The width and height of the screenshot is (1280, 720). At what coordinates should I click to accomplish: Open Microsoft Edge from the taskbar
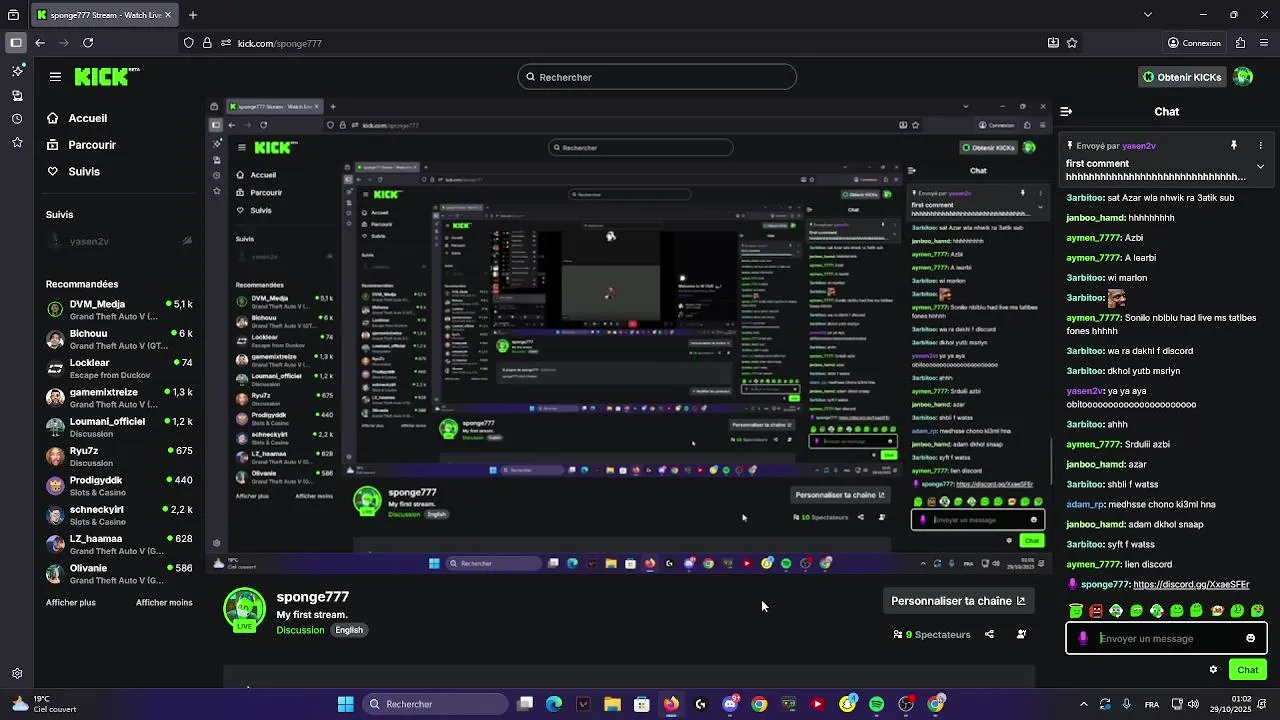554,704
